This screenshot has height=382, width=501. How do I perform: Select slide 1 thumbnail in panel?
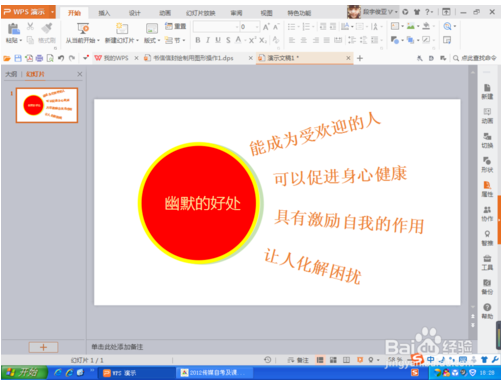click(x=47, y=105)
